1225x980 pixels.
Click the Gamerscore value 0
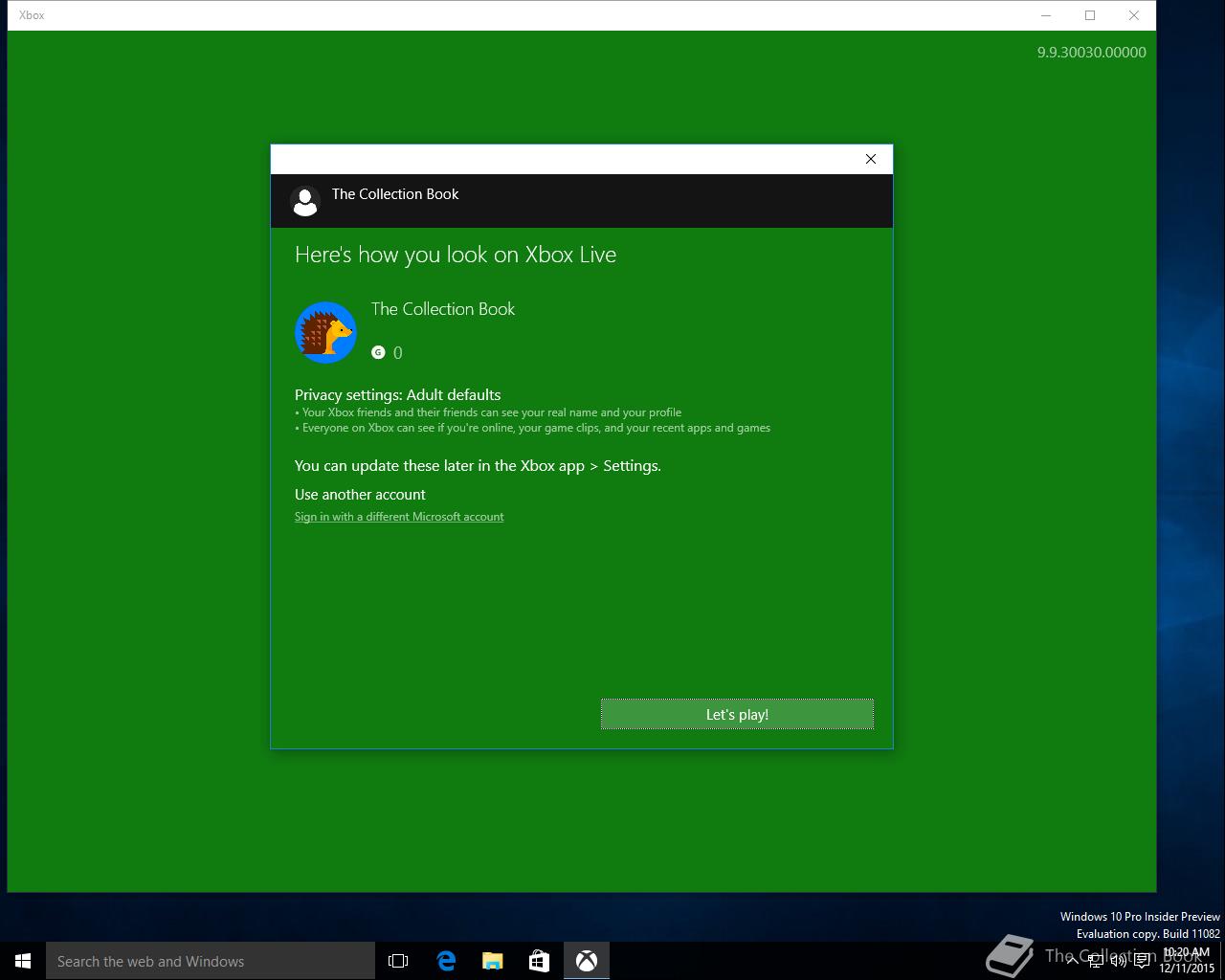pos(398,353)
